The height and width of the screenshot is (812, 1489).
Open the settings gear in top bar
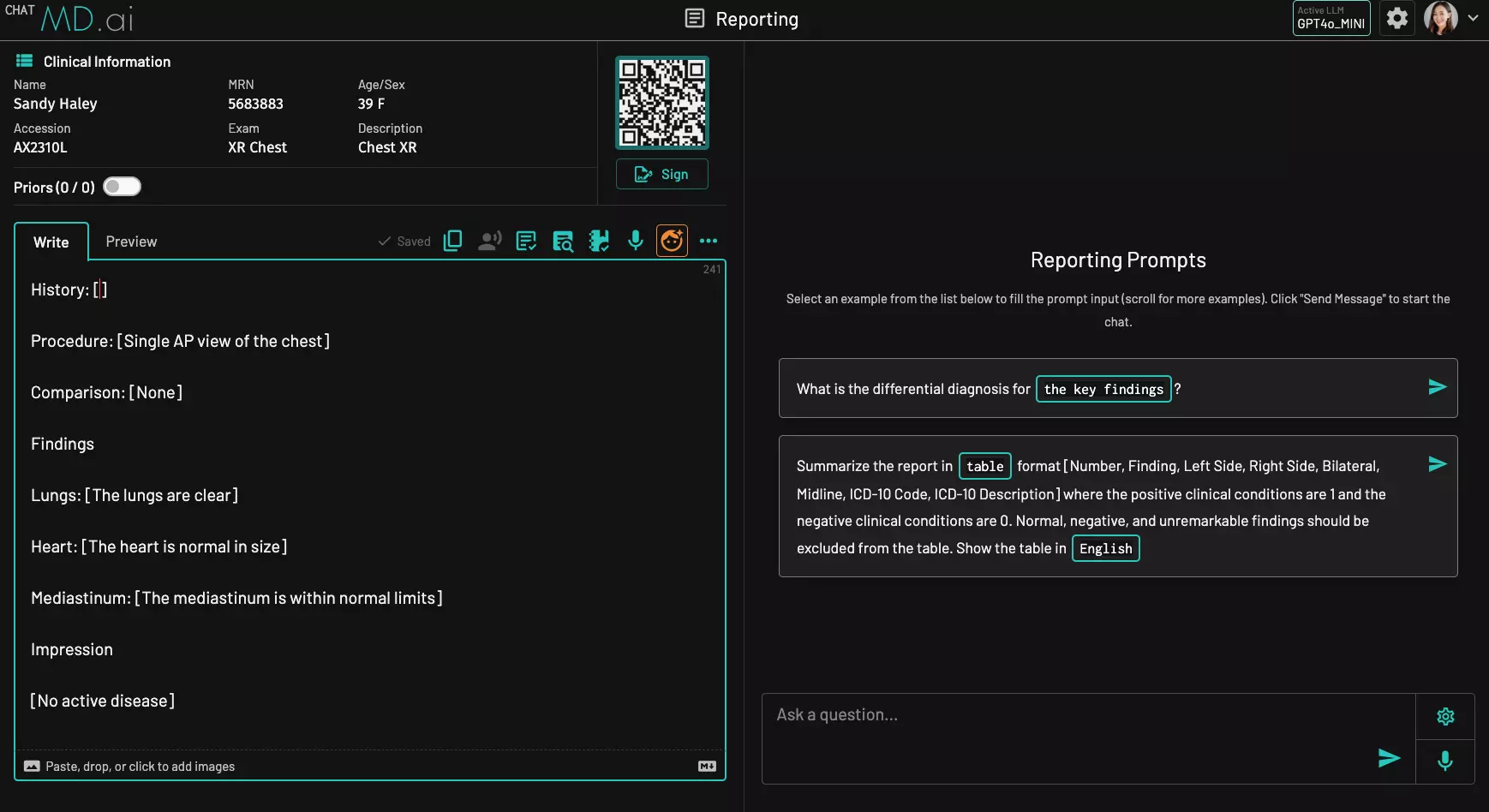(x=1396, y=18)
